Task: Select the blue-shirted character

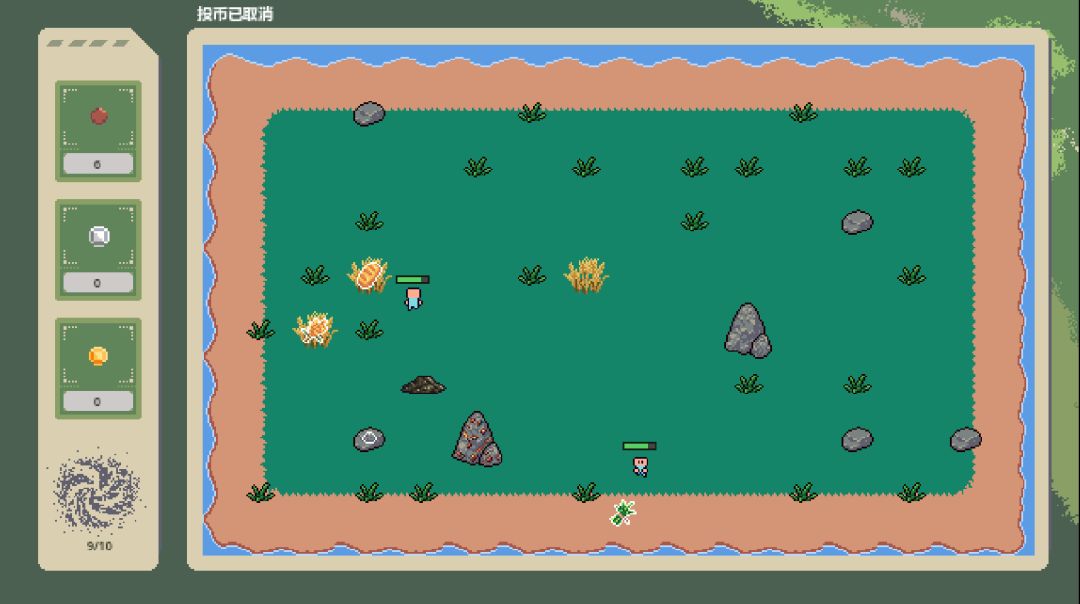Action: (413, 299)
